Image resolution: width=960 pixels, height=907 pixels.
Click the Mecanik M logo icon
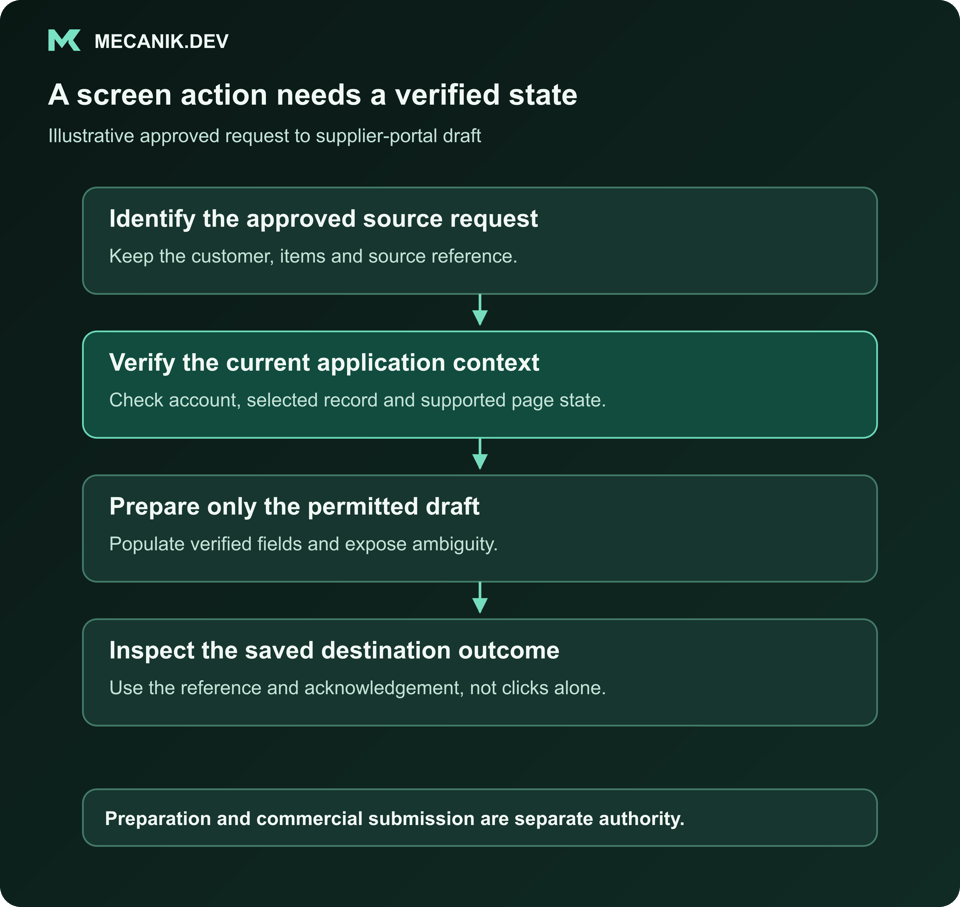[x=64, y=40]
